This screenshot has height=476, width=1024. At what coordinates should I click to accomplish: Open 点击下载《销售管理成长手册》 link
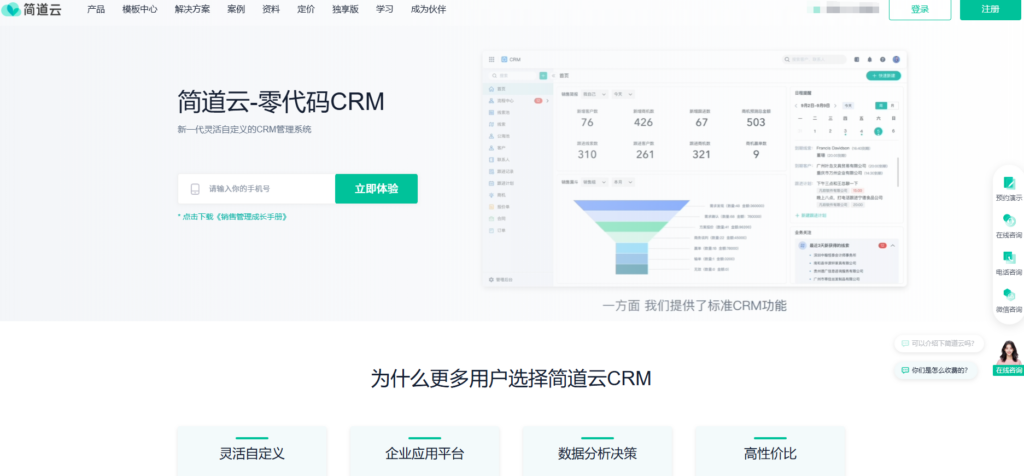click(232, 216)
